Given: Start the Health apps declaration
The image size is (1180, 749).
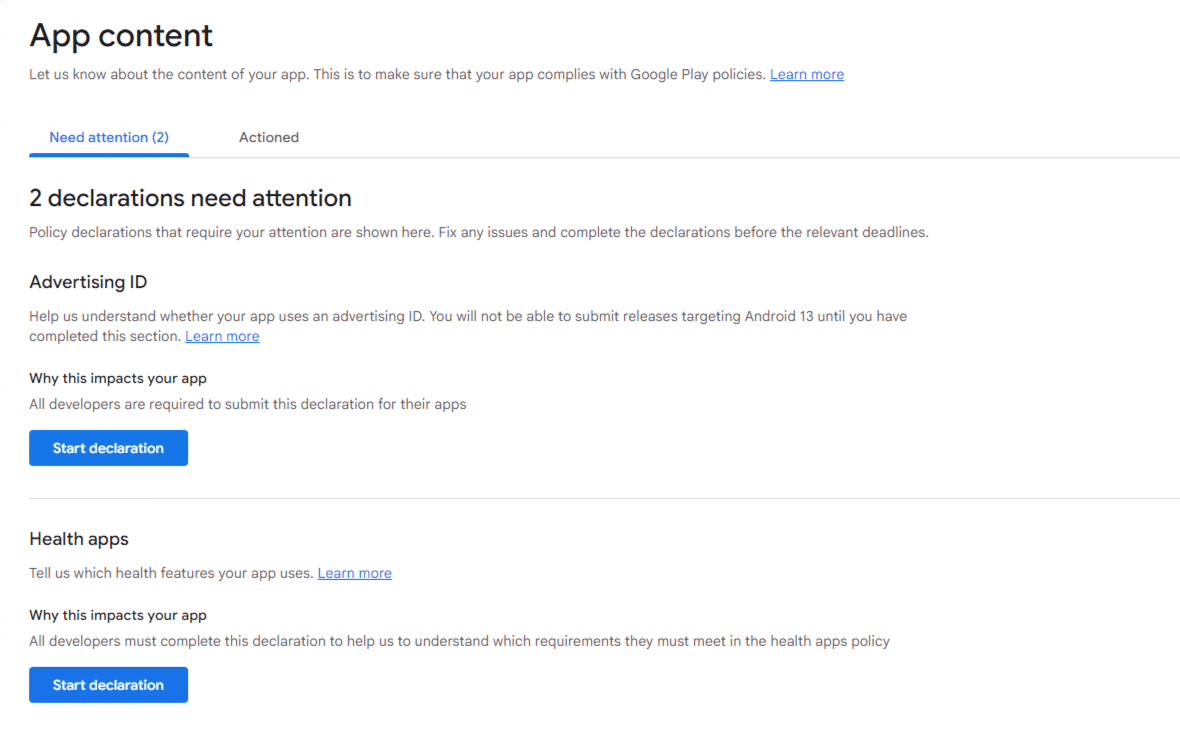Looking at the screenshot, I should tap(108, 685).
